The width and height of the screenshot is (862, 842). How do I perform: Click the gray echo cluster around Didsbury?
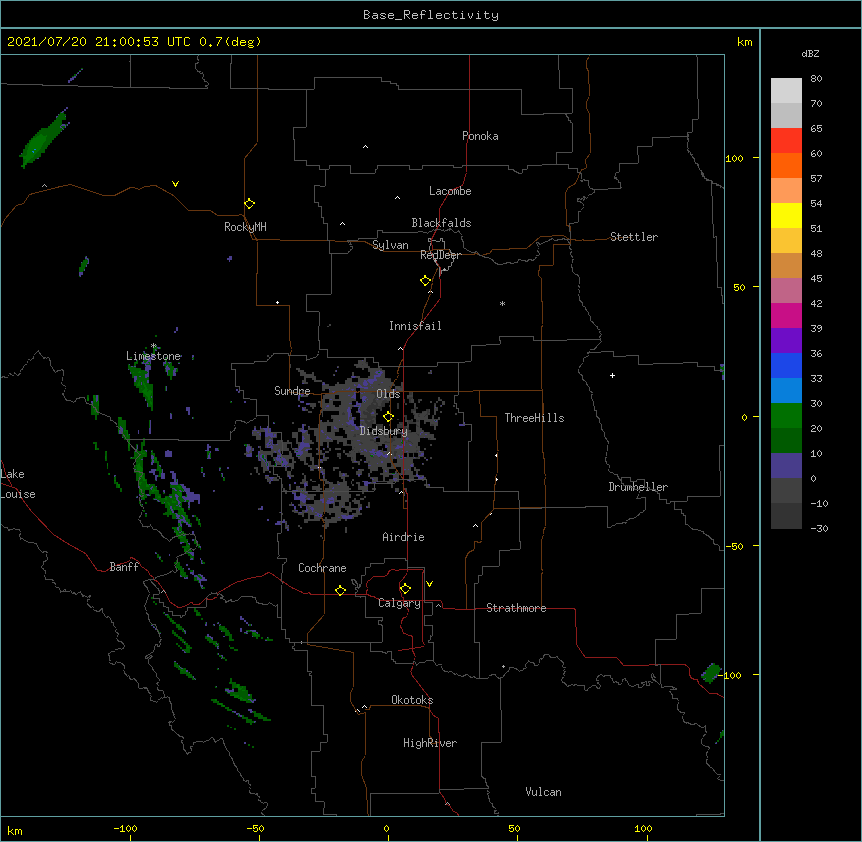(369, 434)
